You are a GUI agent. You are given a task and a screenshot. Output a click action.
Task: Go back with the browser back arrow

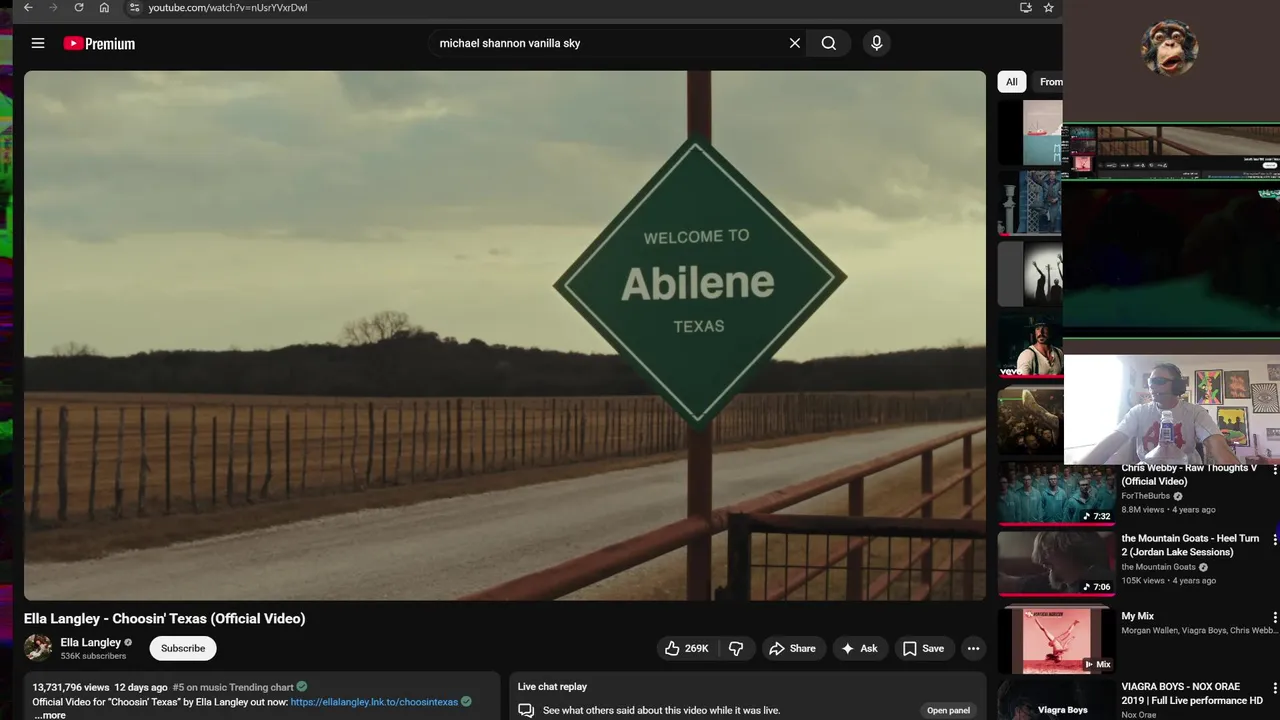tap(28, 7)
